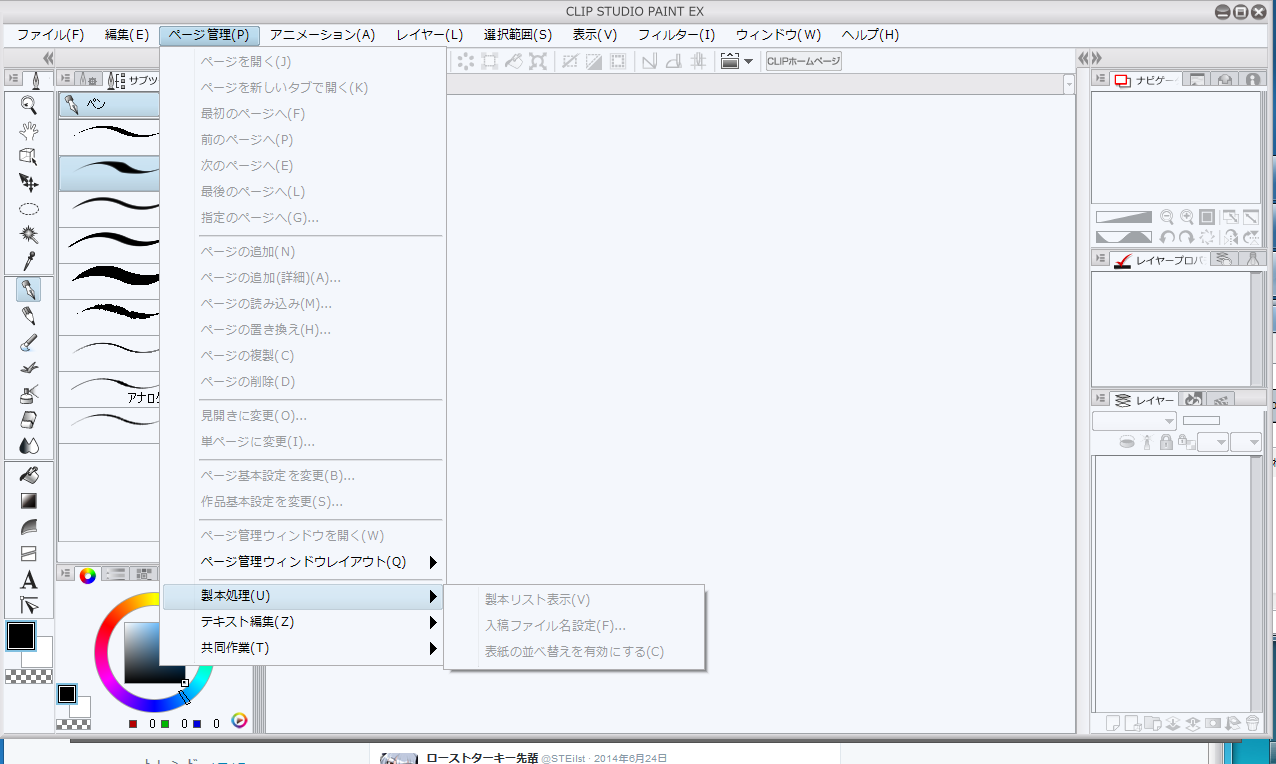Image resolution: width=1276 pixels, height=764 pixels.
Task: Open アニメーション(A) menu
Action: 322,35
